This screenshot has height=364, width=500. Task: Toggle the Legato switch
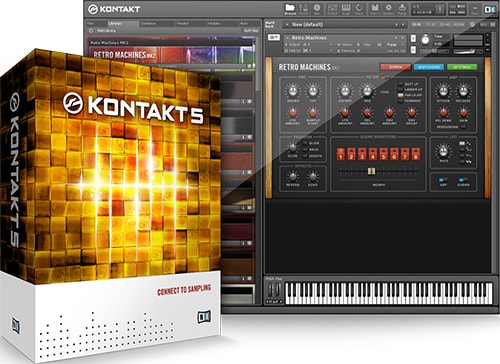305,156
